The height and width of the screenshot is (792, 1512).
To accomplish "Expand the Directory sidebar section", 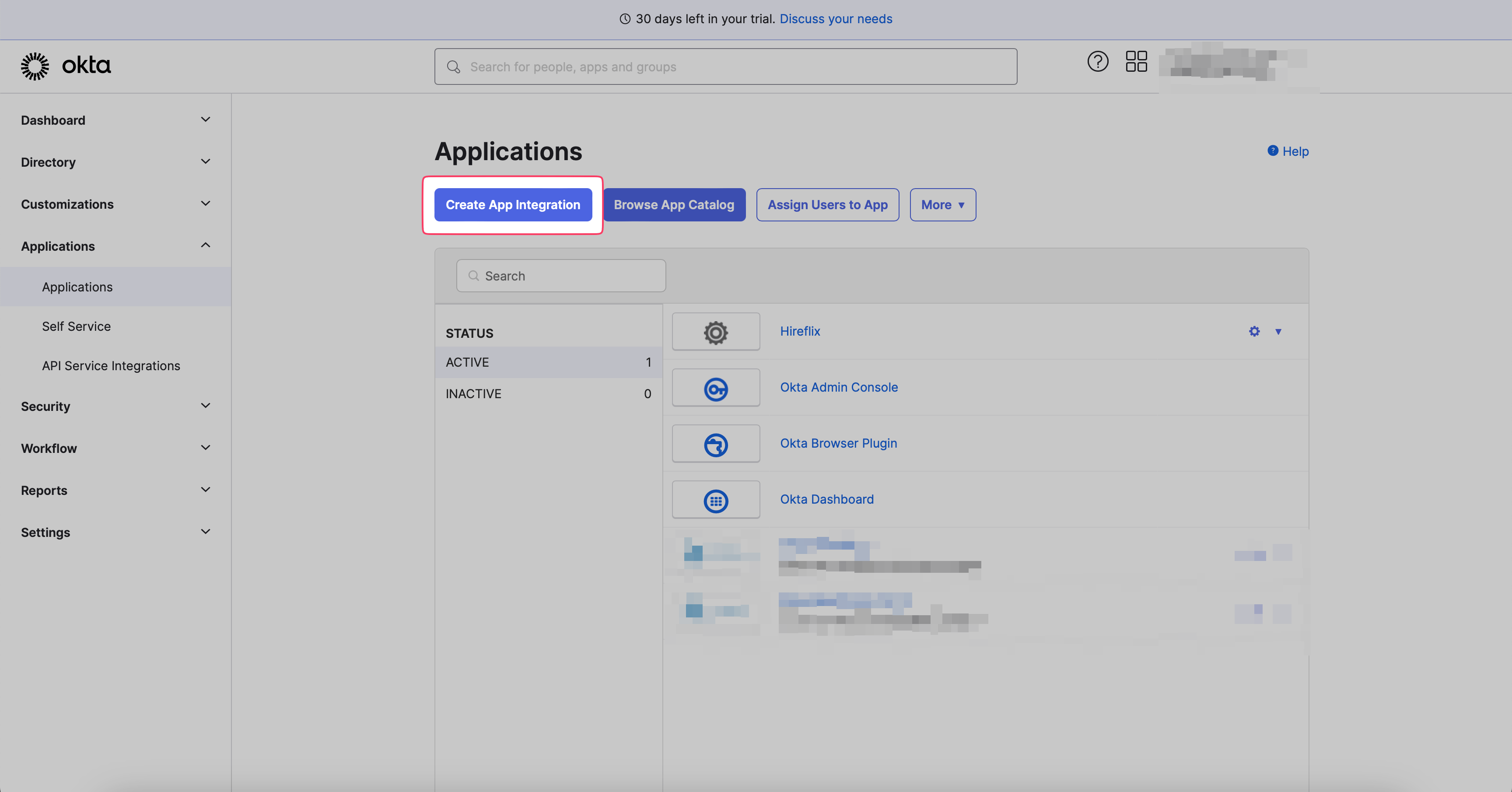I will pyautogui.click(x=115, y=162).
